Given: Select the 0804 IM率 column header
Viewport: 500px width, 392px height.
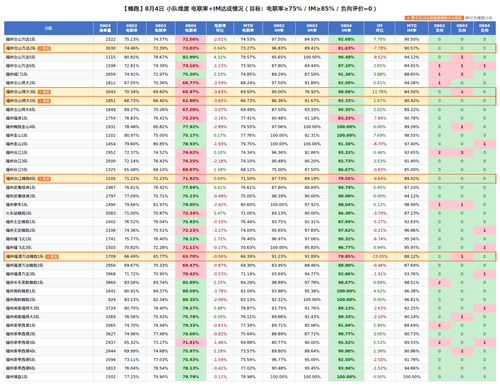Looking at the screenshot, I should click(x=346, y=28).
